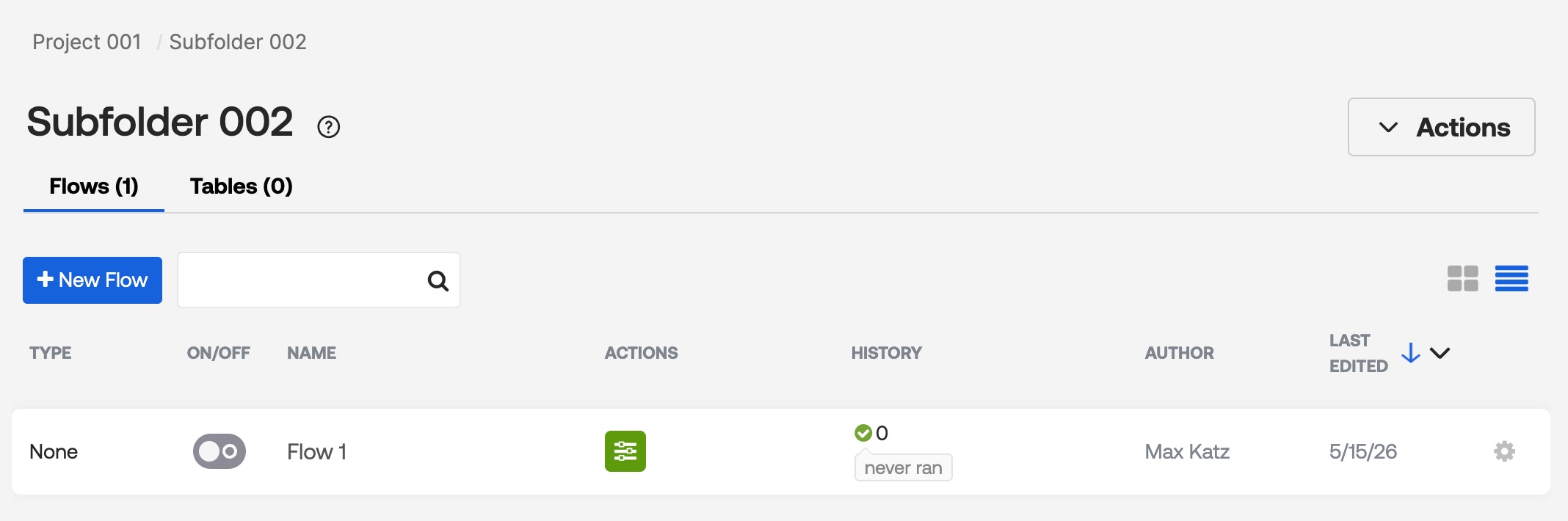
Task: Click the help question mark icon
Action: [328, 127]
